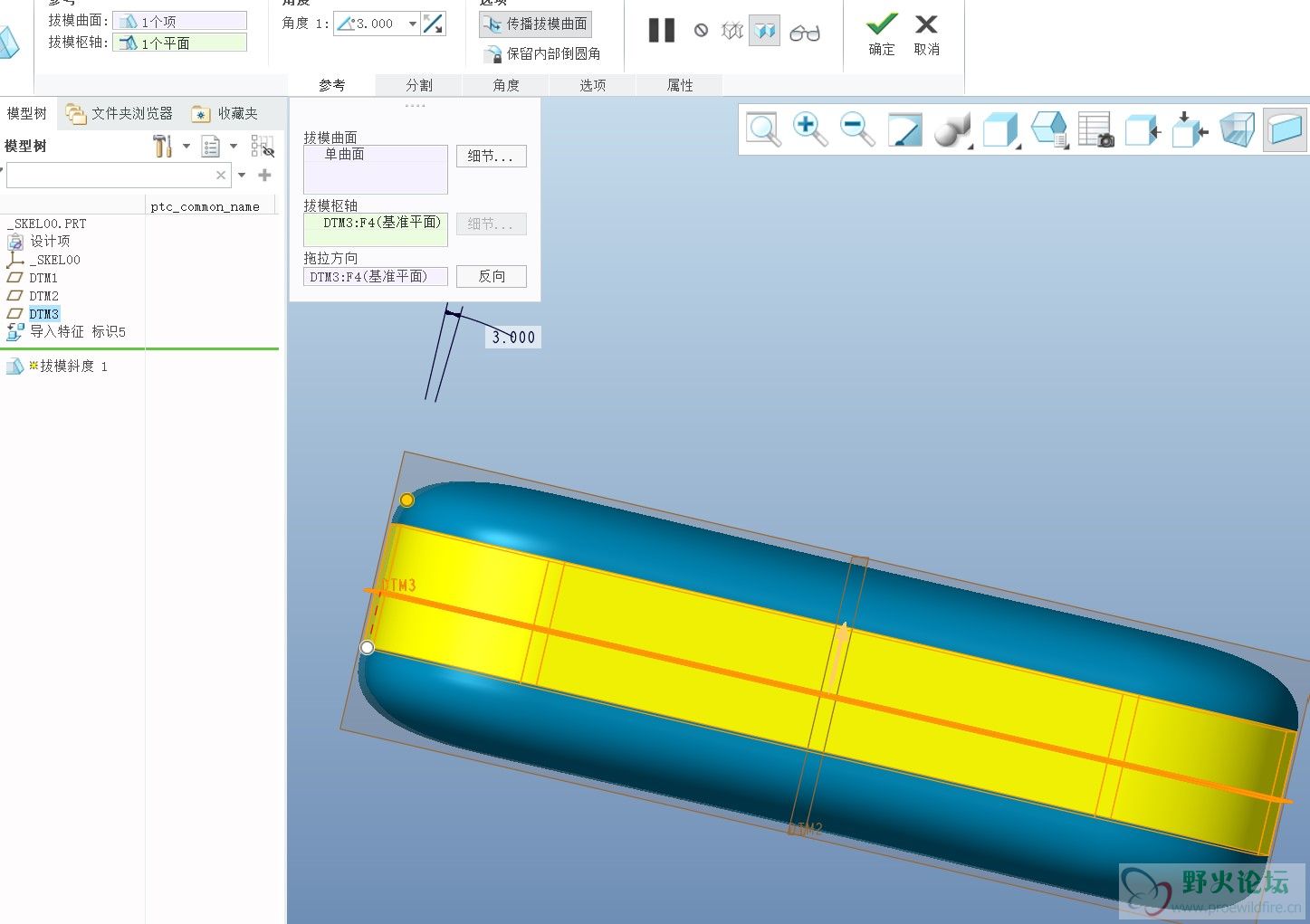Click the plus icon beside search

[264, 175]
